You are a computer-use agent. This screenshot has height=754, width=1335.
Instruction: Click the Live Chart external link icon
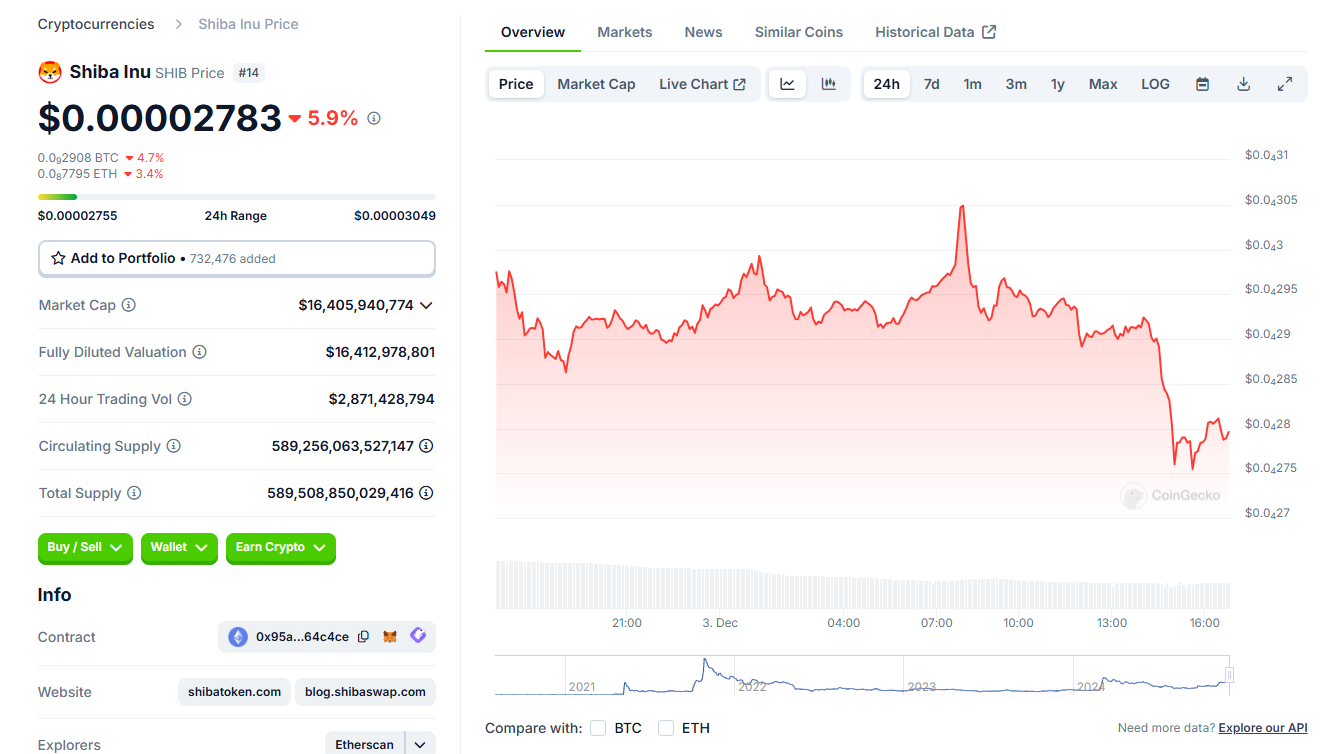point(740,84)
